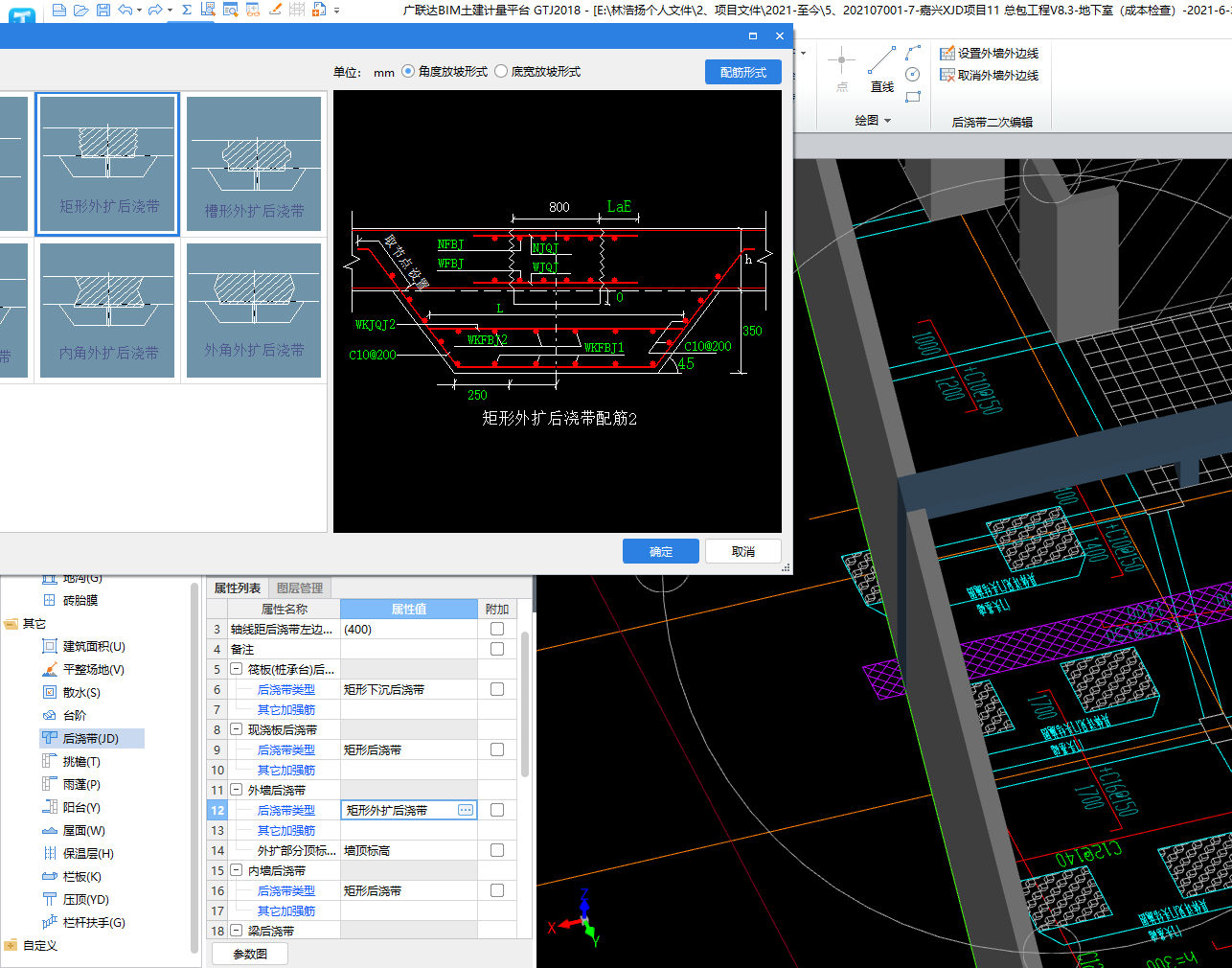Select 平整场地(V) in component tree

click(x=84, y=670)
